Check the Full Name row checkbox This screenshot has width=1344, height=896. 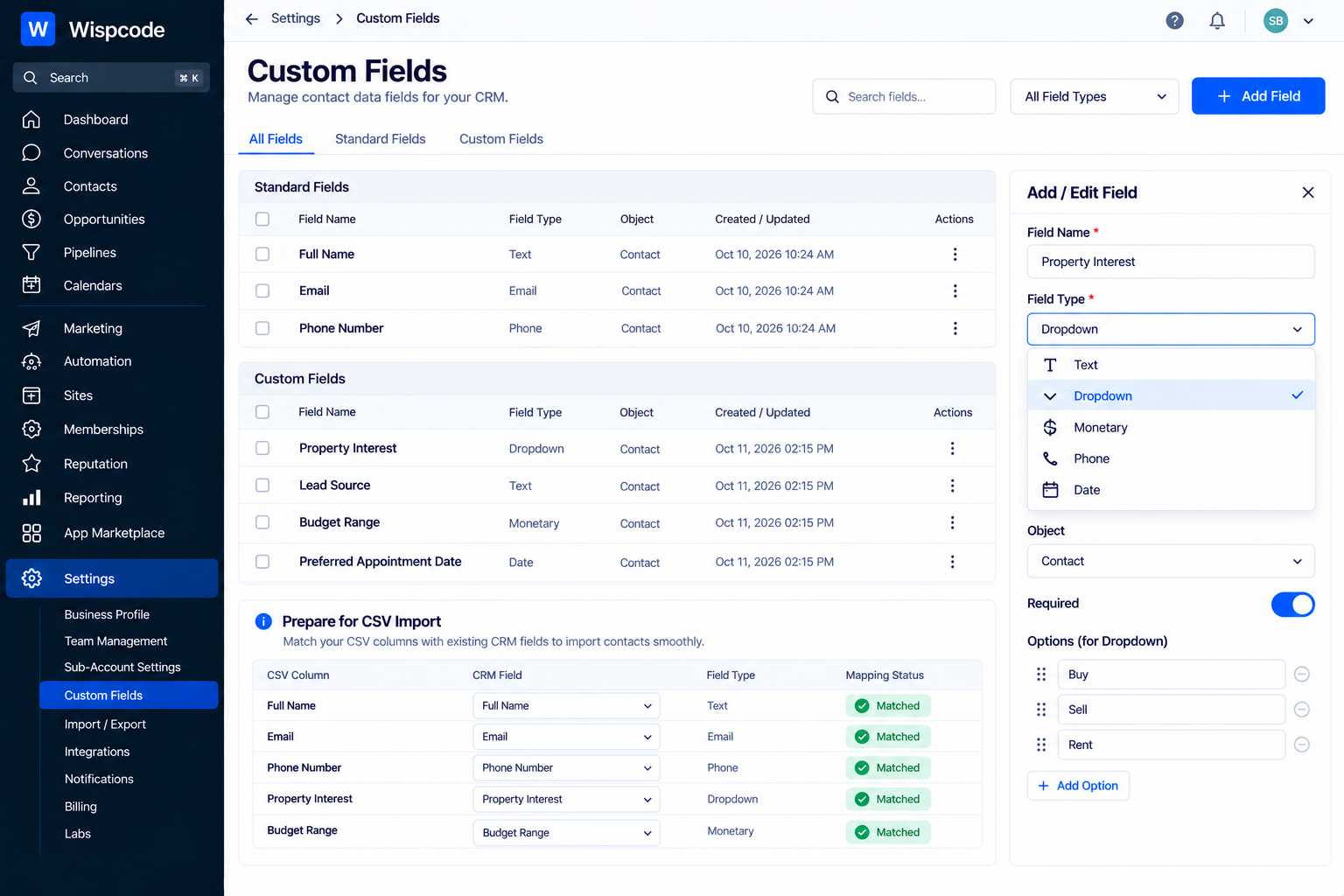click(262, 255)
